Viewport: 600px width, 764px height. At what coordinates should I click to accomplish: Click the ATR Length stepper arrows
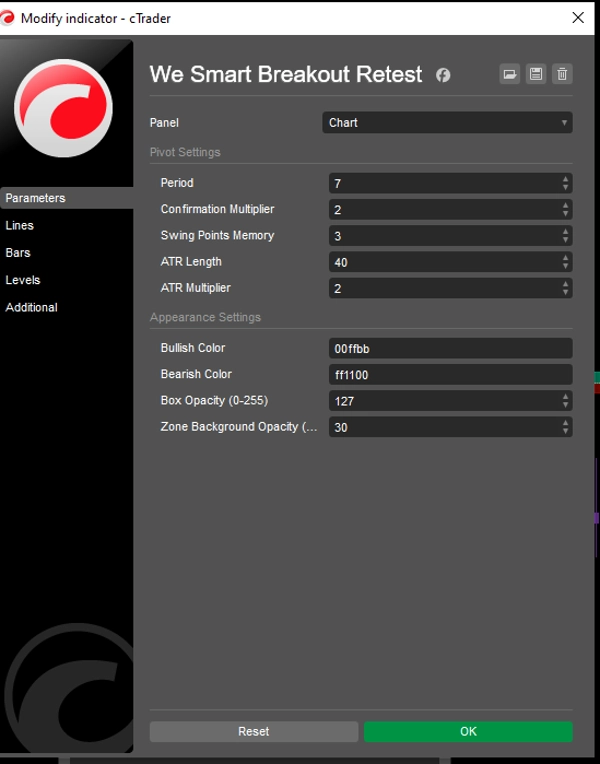pyautogui.click(x=566, y=262)
